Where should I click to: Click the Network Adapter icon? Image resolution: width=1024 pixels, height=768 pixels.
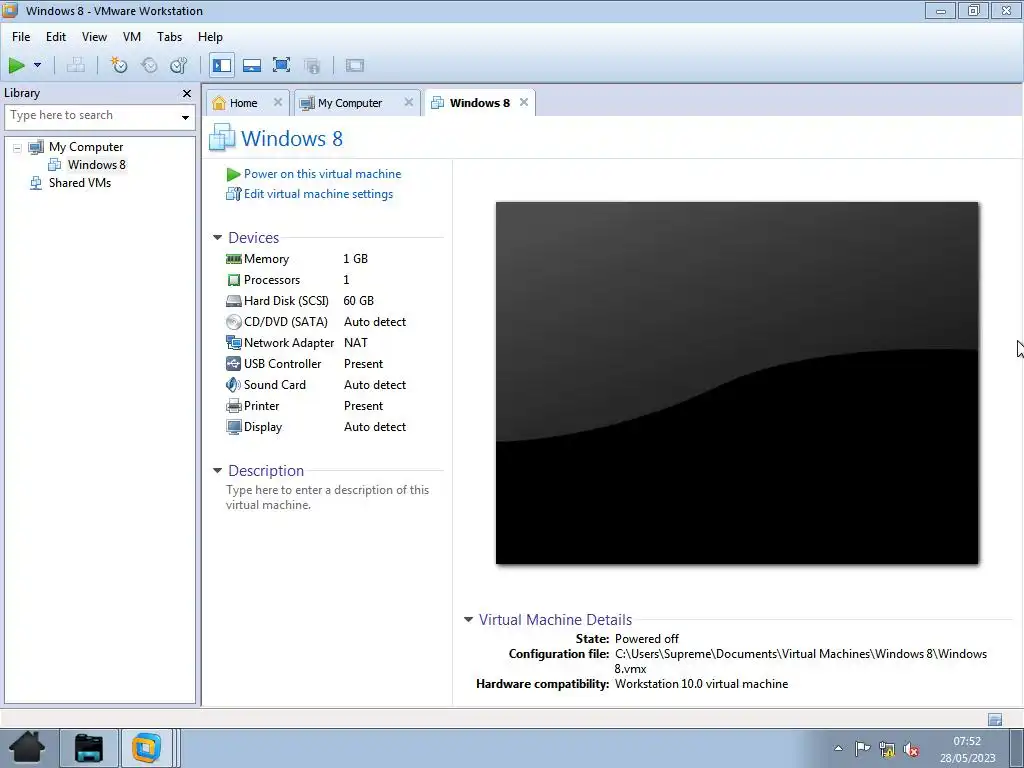click(x=233, y=343)
